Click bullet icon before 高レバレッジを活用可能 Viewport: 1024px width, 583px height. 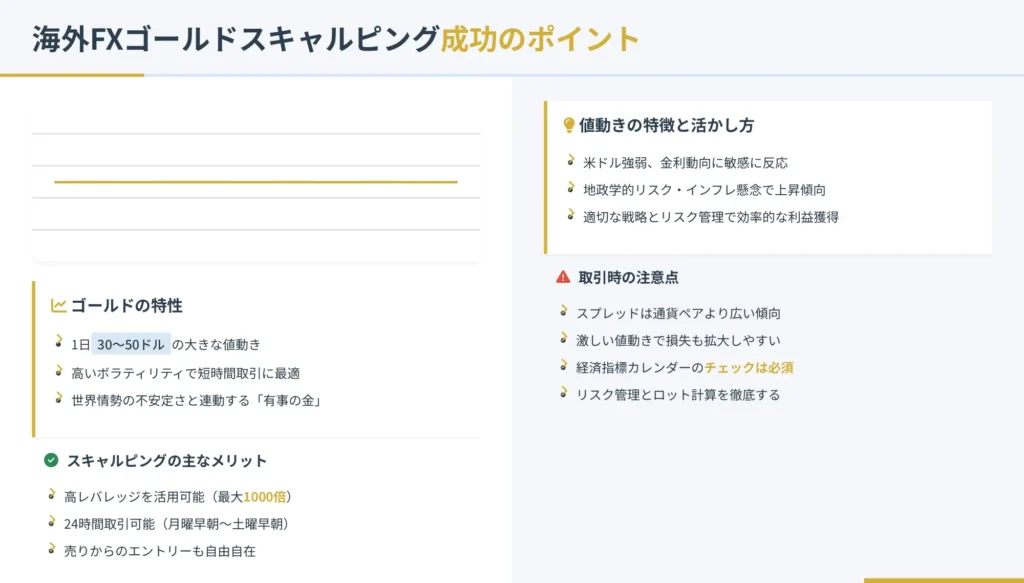[x=52, y=494]
